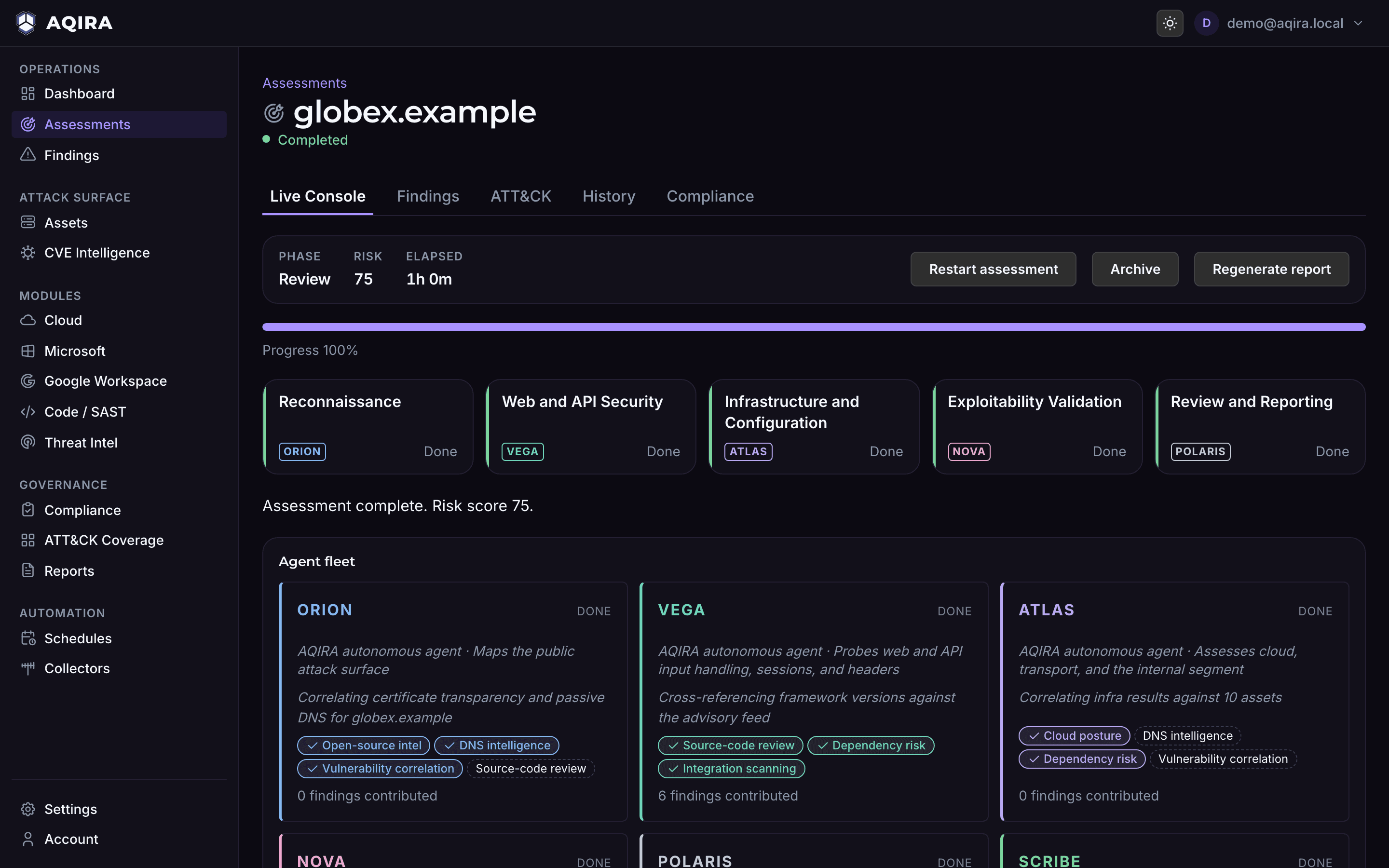
Task: Open the Cloud module icon
Action: [x=27, y=320]
